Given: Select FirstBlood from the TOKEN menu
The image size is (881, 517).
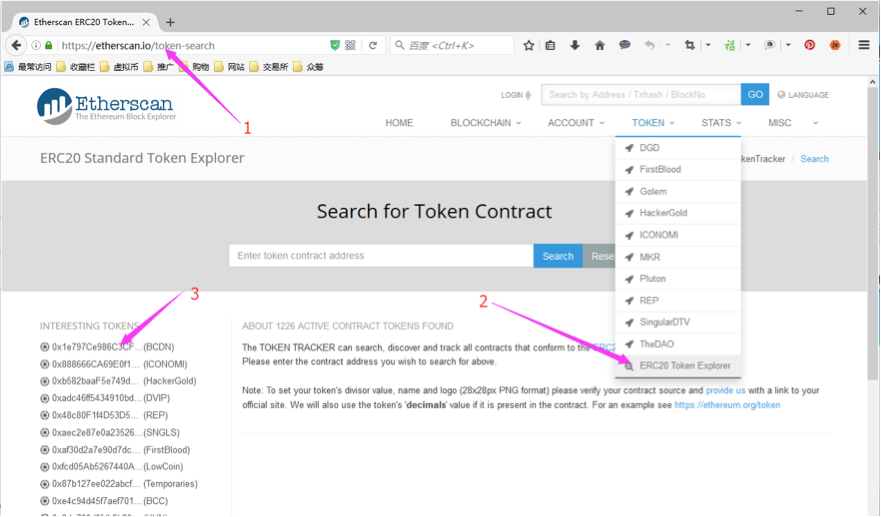Looking at the screenshot, I should (x=678, y=169).
